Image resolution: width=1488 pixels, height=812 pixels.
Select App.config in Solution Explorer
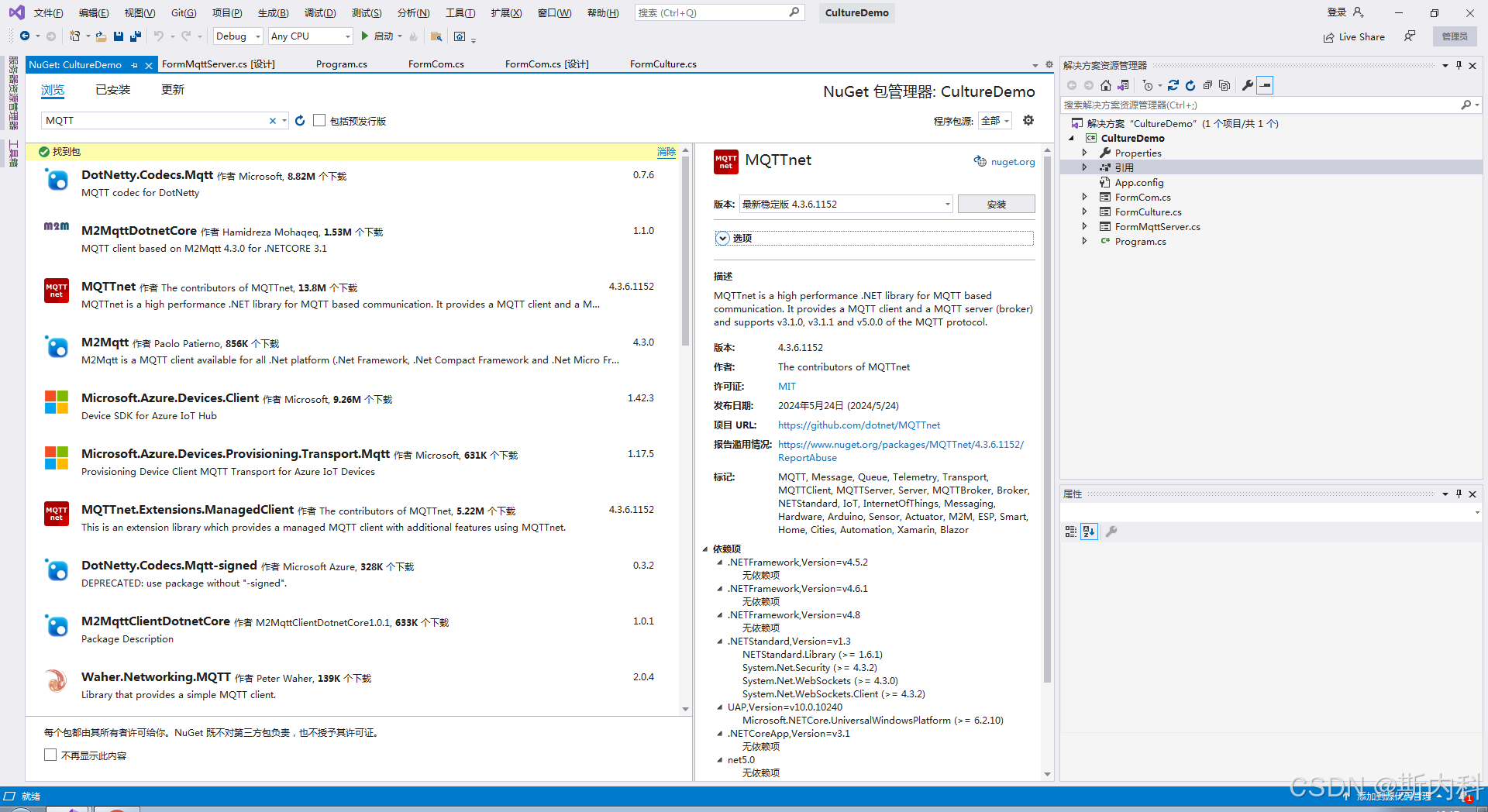click(x=1138, y=183)
